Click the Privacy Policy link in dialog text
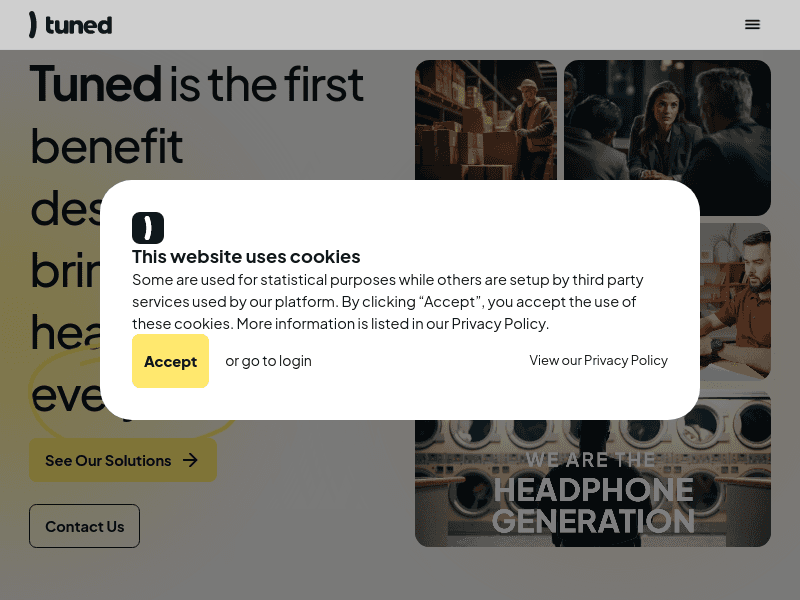The image size is (800, 600). (x=498, y=323)
